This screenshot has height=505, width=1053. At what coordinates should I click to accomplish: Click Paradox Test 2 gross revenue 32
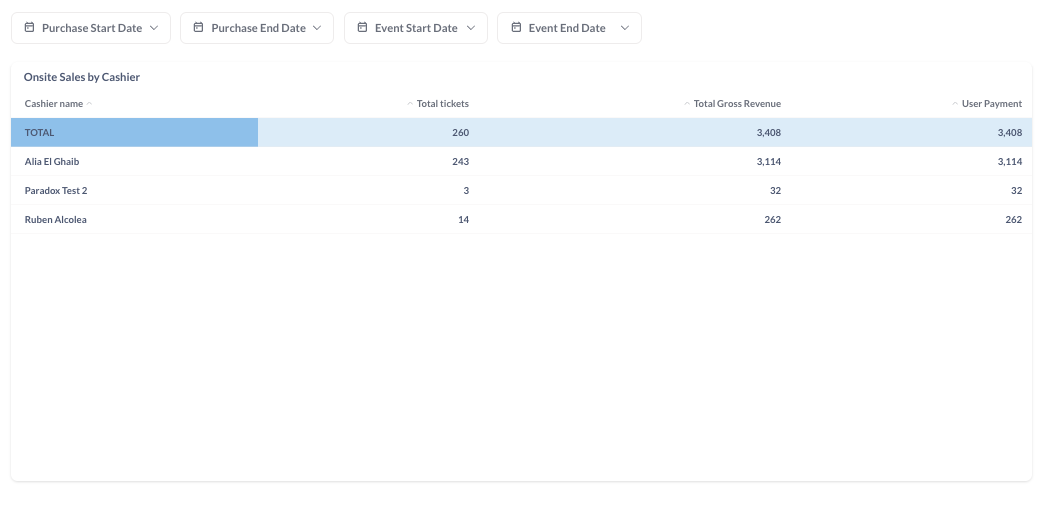point(775,190)
